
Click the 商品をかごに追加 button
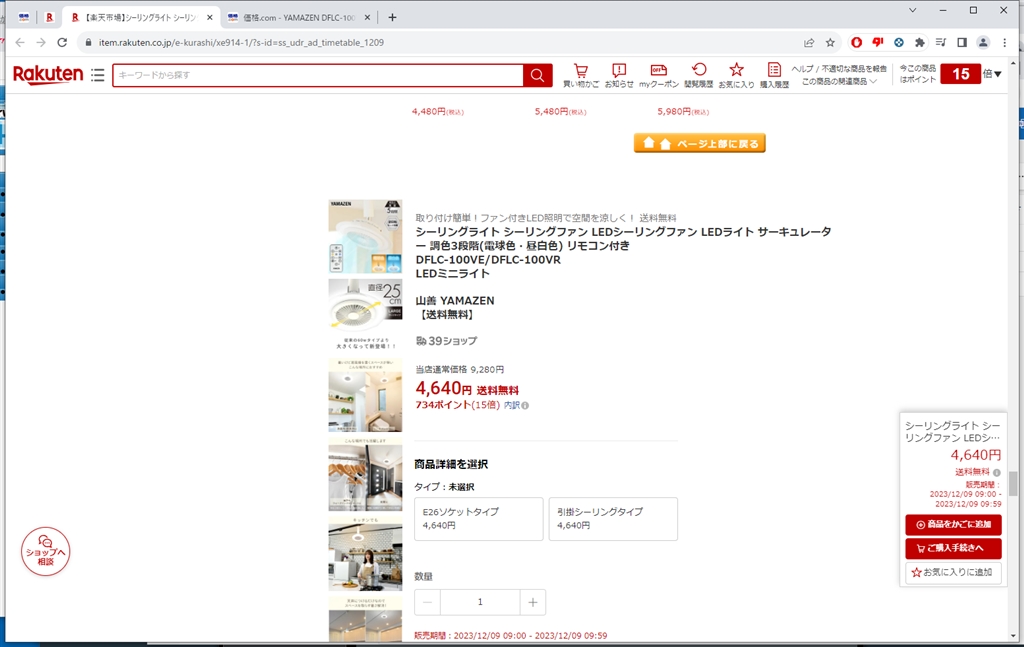point(952,525)
